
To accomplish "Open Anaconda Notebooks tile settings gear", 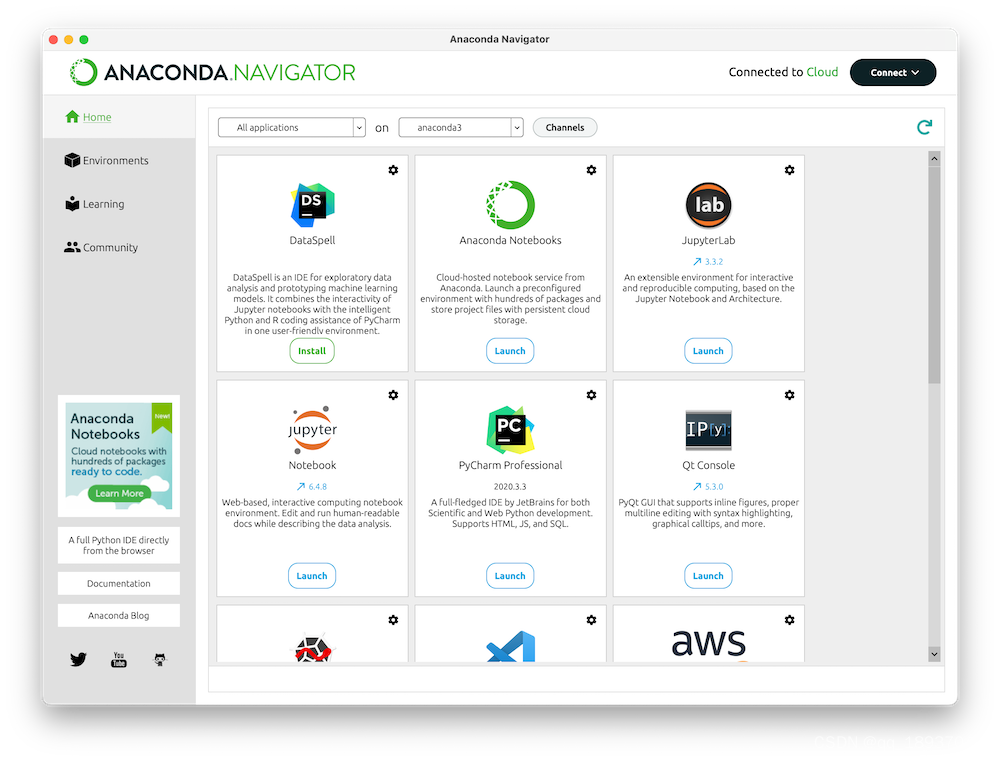I will (x=591, y=170).
